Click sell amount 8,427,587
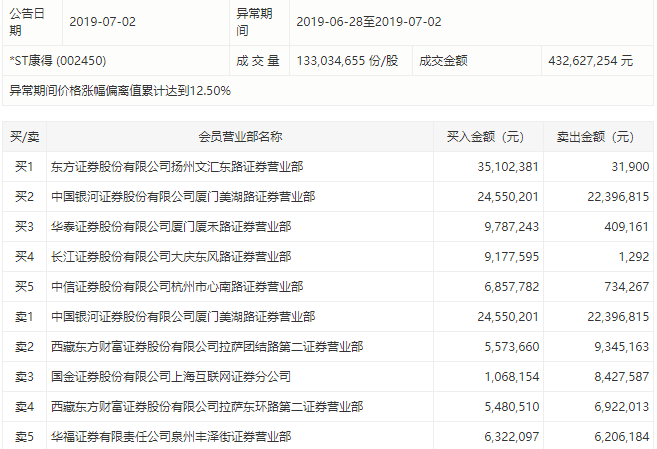The image size is (657, 449). (622, 377)
